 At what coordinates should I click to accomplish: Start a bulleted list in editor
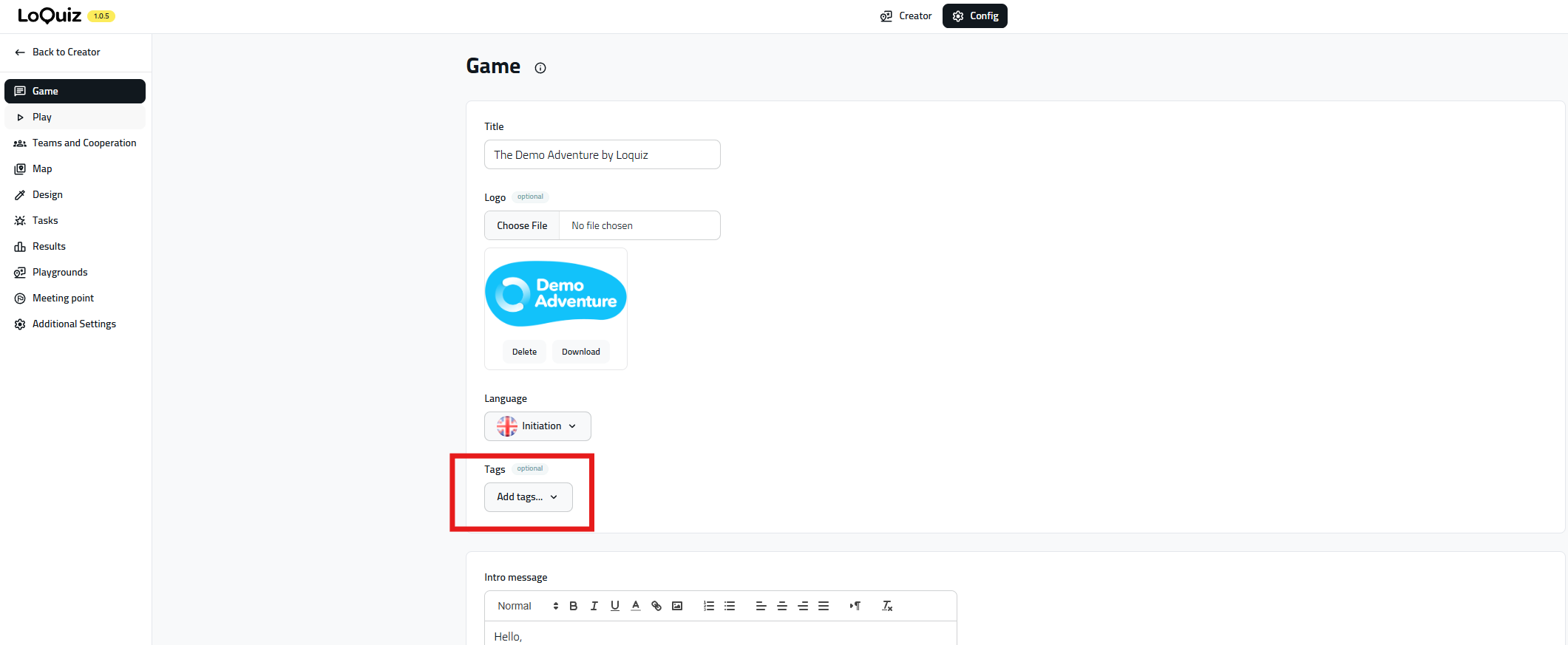click(730, 606)
